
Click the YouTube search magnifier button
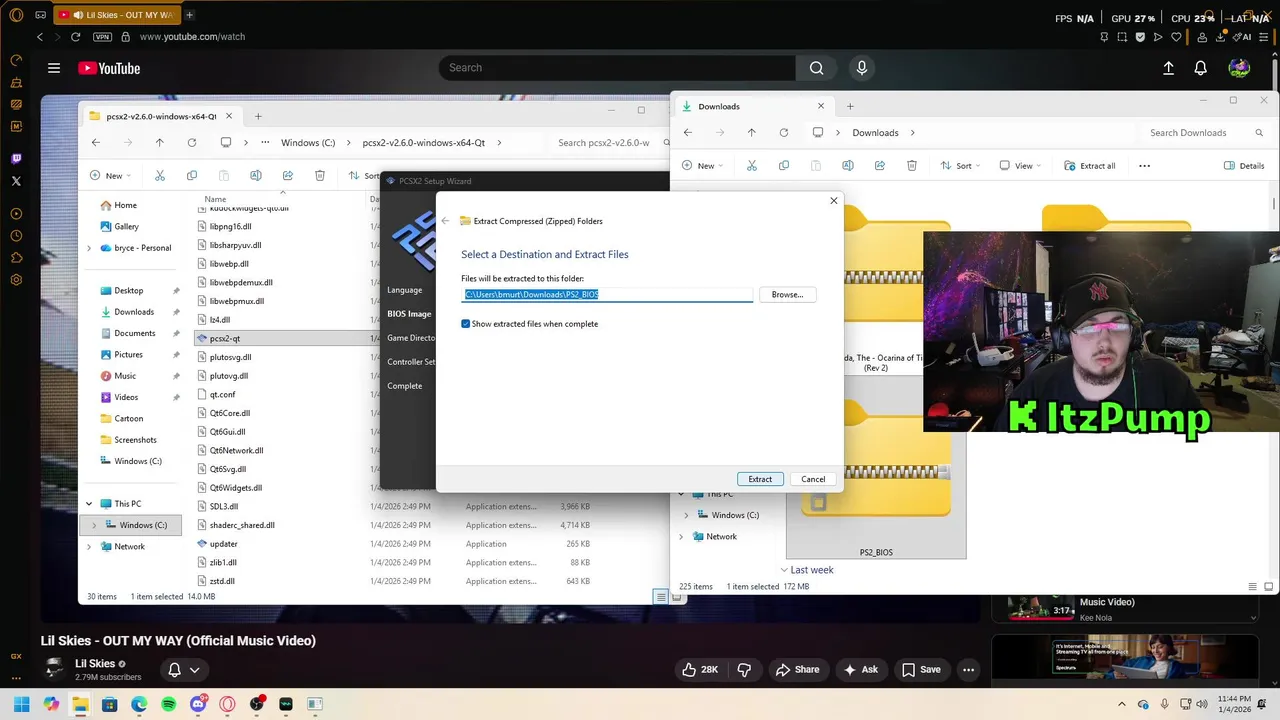coord(816,68)
